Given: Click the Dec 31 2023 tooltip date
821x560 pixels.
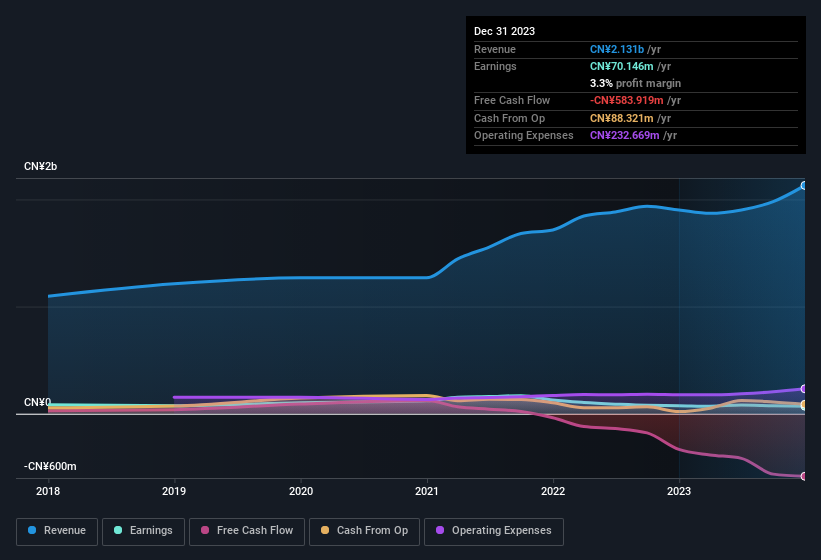Looking at the screenshot, I should (504, 31).
